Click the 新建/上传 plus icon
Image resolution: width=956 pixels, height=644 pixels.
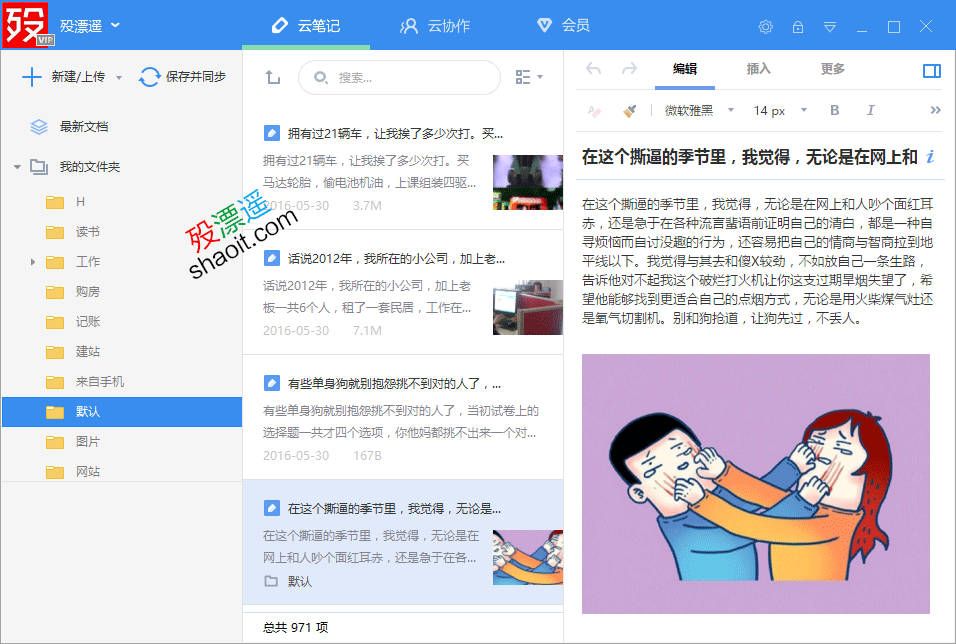pyautogui.click(x=32, y=77)
